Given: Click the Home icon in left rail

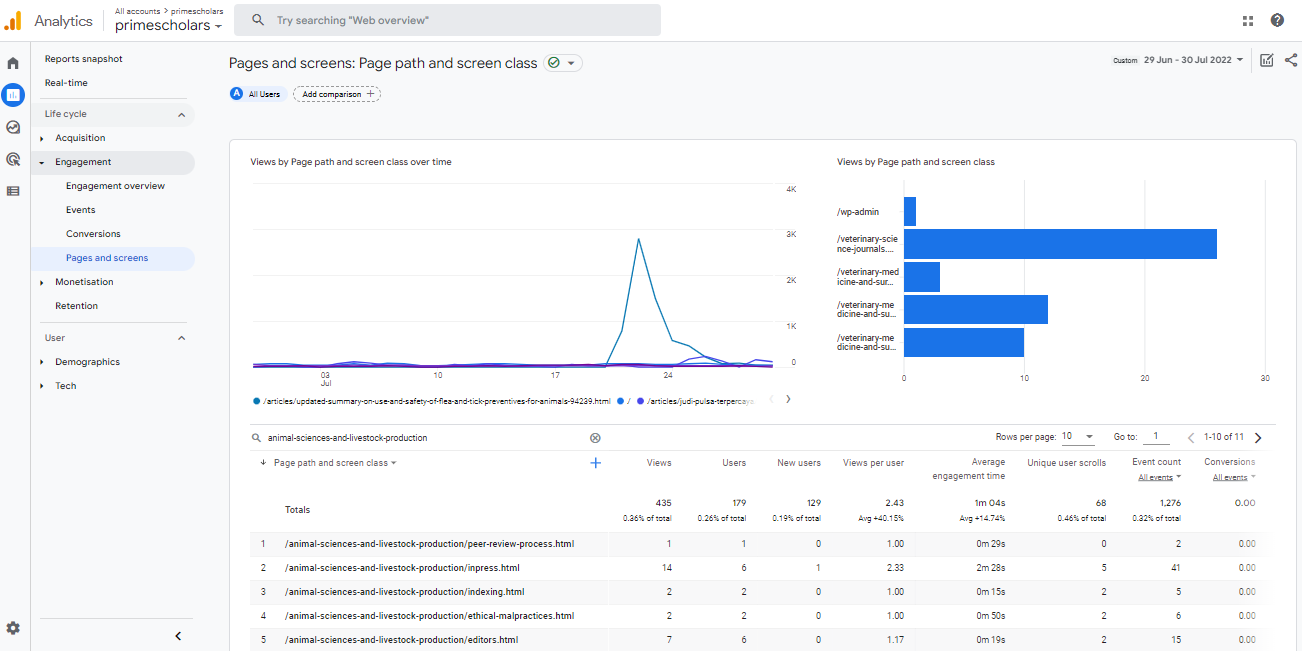Looking at the screenshot, I should pos(13,63).
